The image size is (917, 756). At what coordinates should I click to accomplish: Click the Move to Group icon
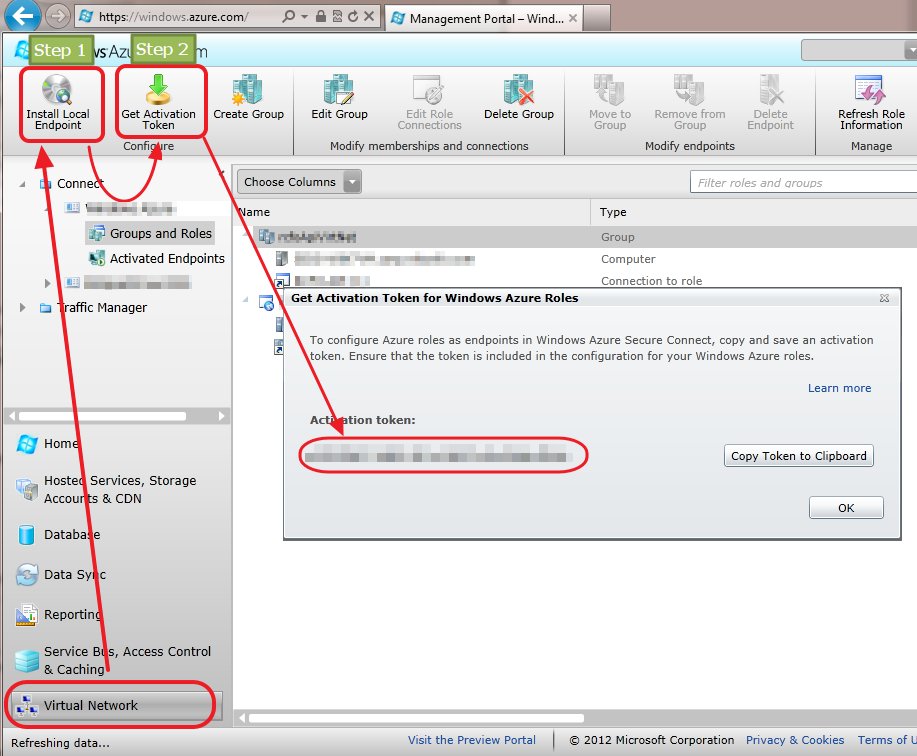tap(609, 89)
